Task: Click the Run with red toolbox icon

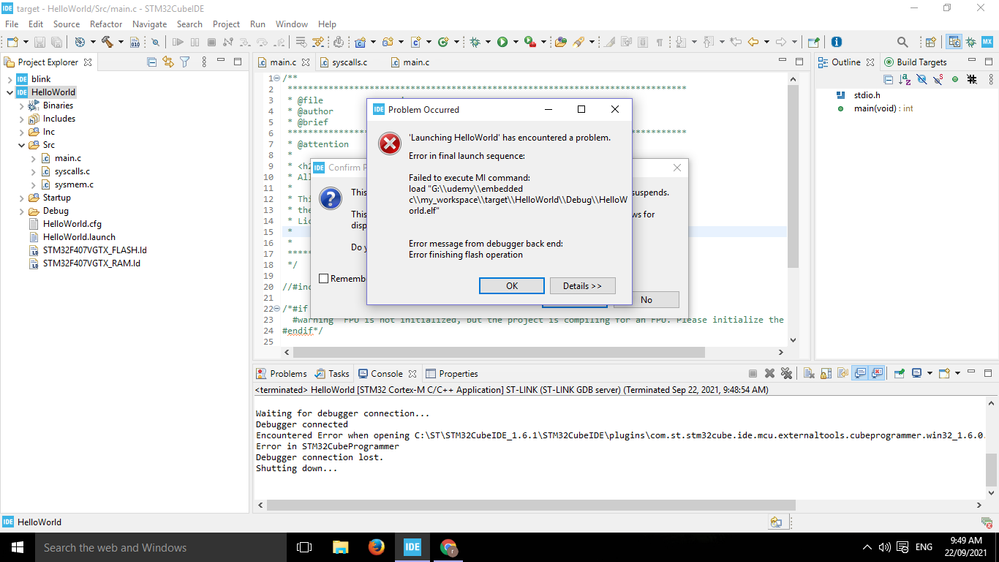Action: pyautogui.click(x=529, y=42)
